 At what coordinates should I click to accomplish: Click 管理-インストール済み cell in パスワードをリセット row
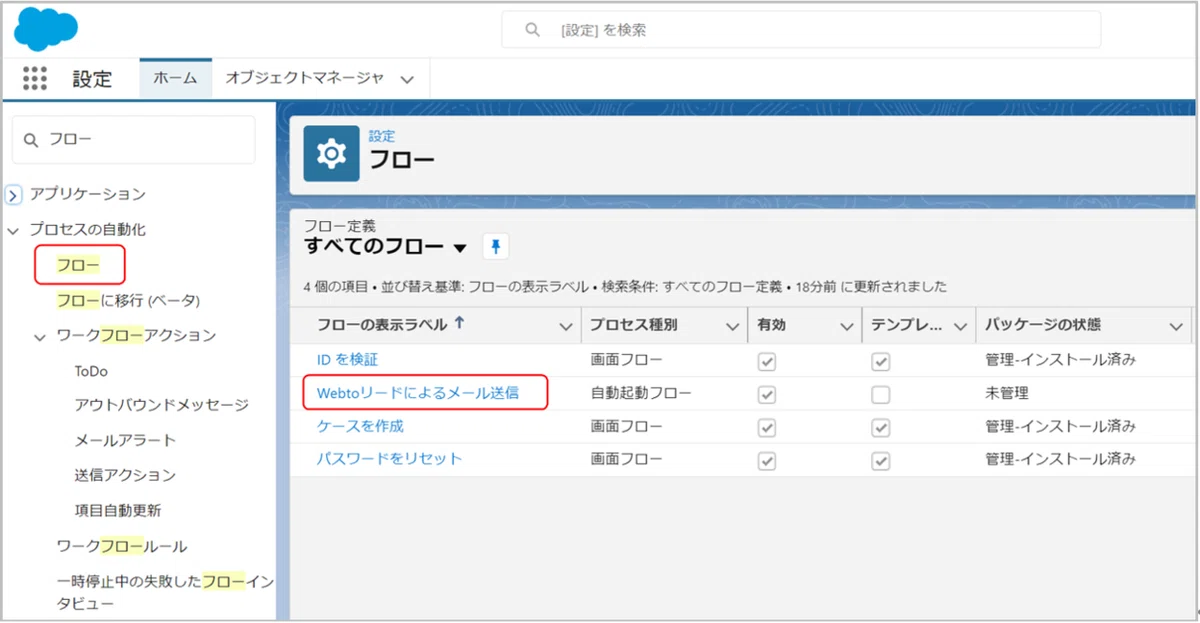click(1060, 460)
